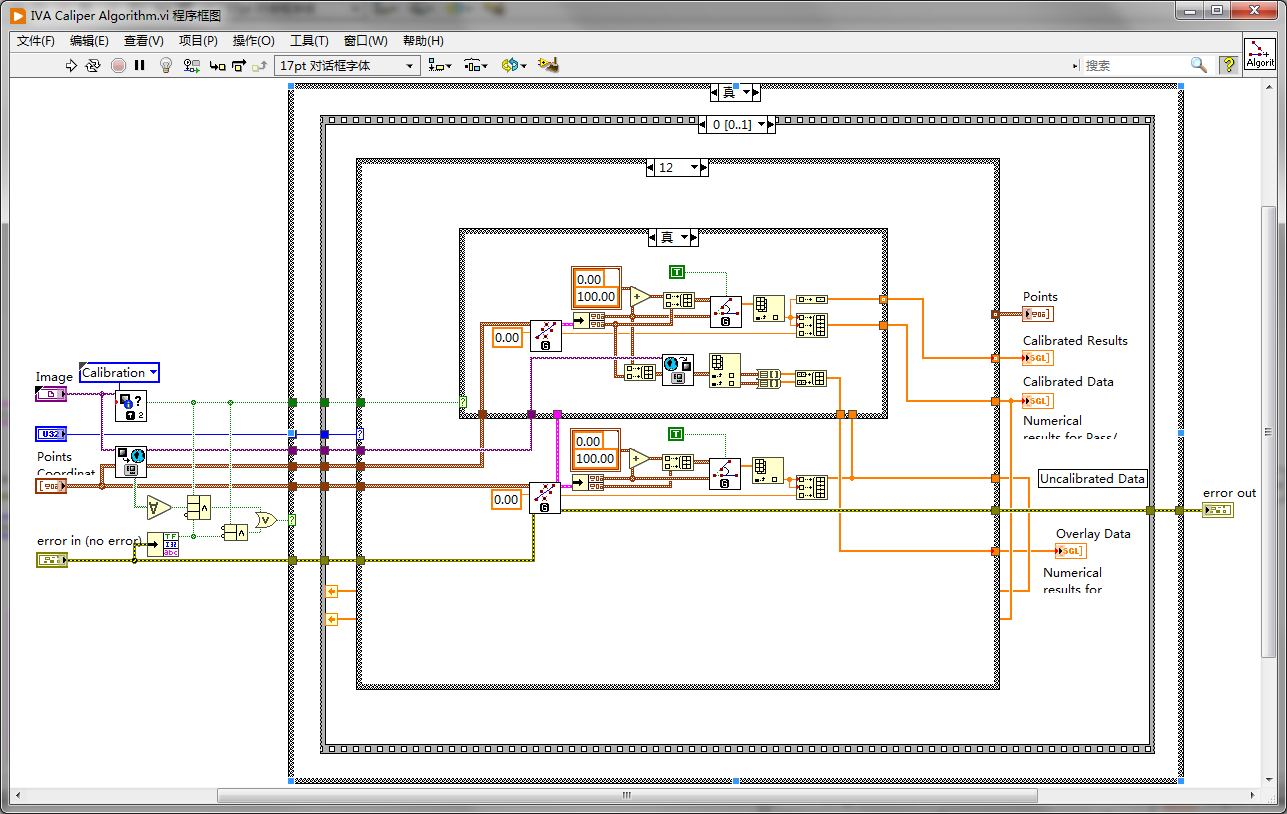The image size is (1287, 814).
Task: Click the horizontal scrollbar at bottom
Action: [626, 796]
